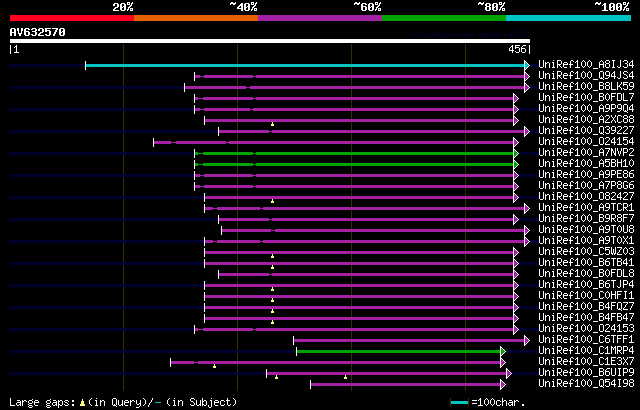Click the yellow query-gap triangle in the legend

coord(82,403)
